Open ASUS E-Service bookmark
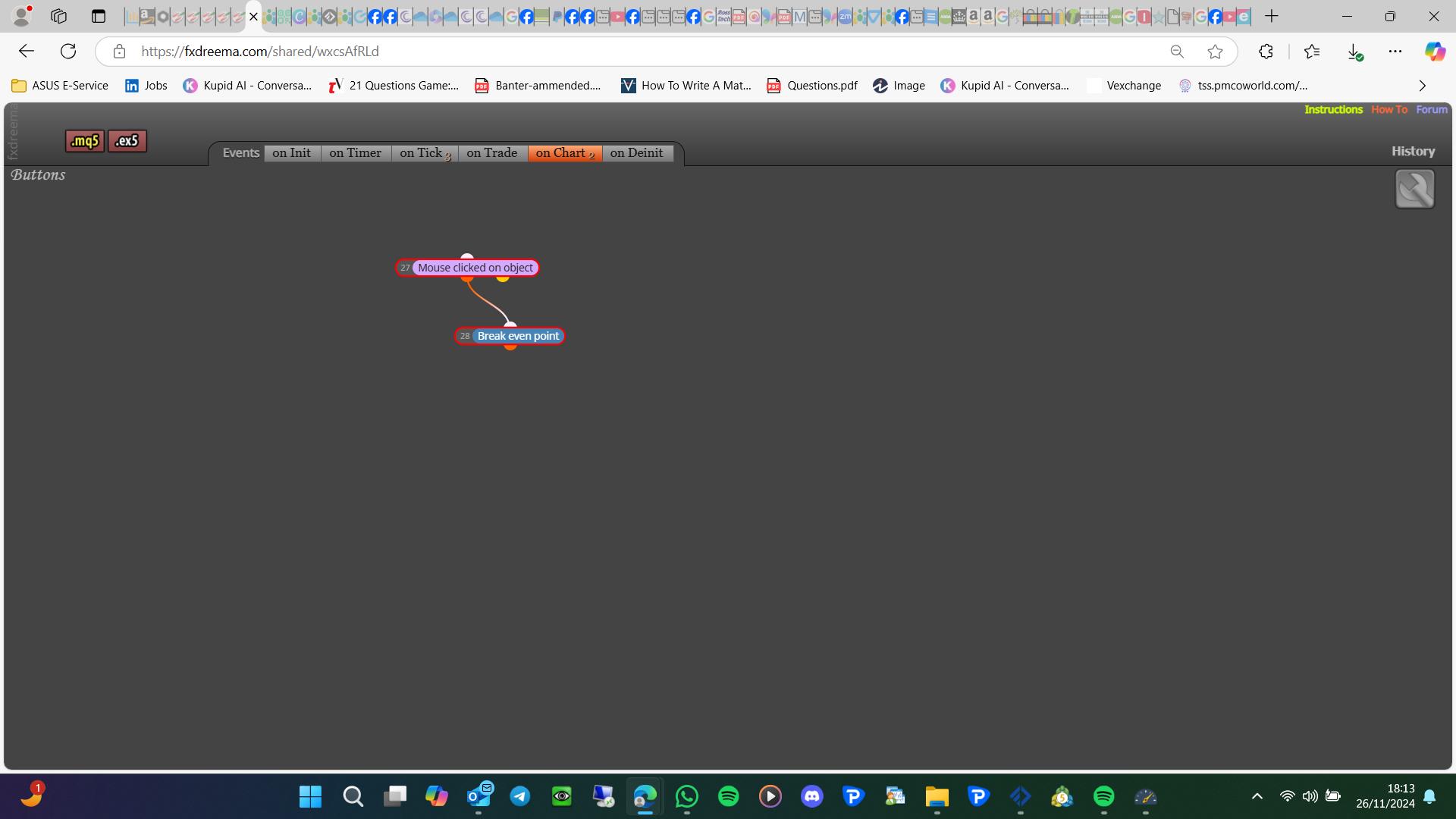 pos(61,86)
